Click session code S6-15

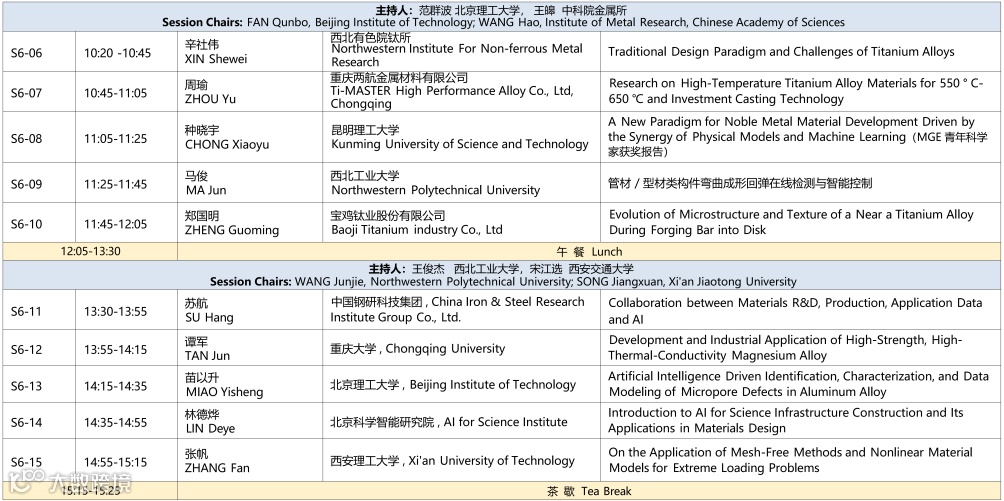tap(26, 462)
